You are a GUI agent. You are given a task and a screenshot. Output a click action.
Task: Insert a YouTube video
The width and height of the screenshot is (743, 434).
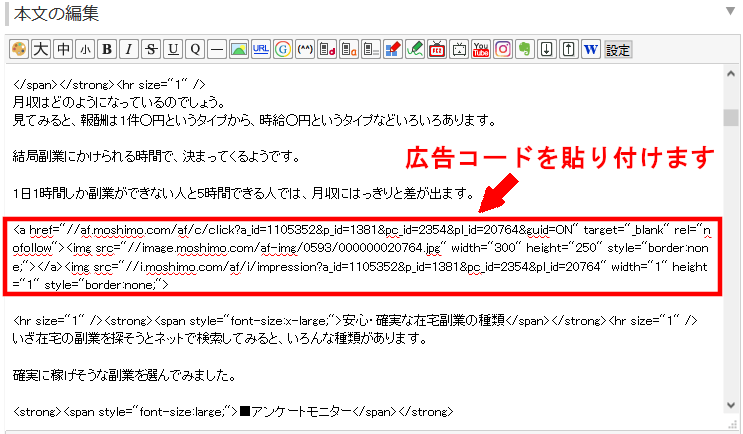(481, 49)
